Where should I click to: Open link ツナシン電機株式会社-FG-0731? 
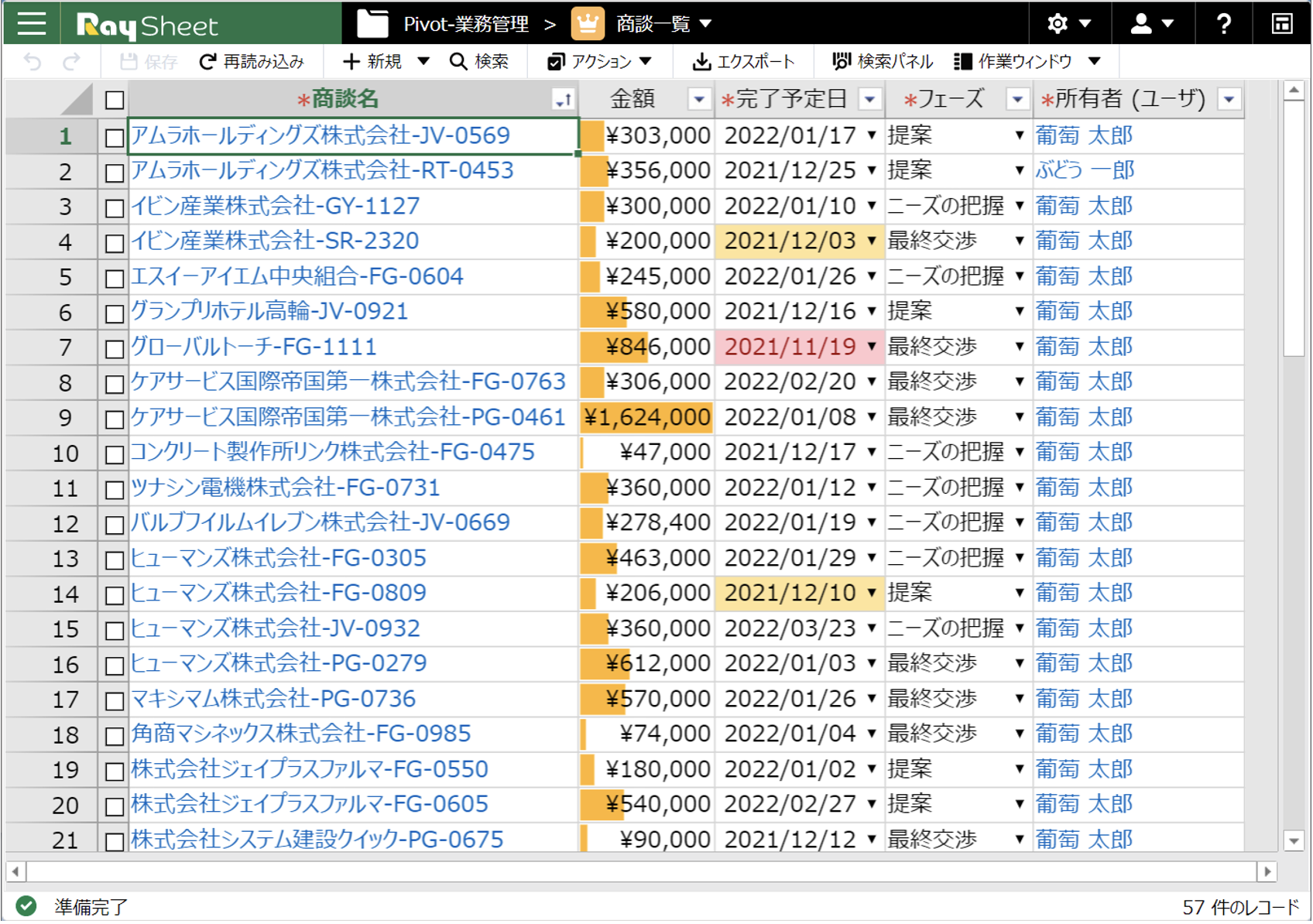pos(285,488)
